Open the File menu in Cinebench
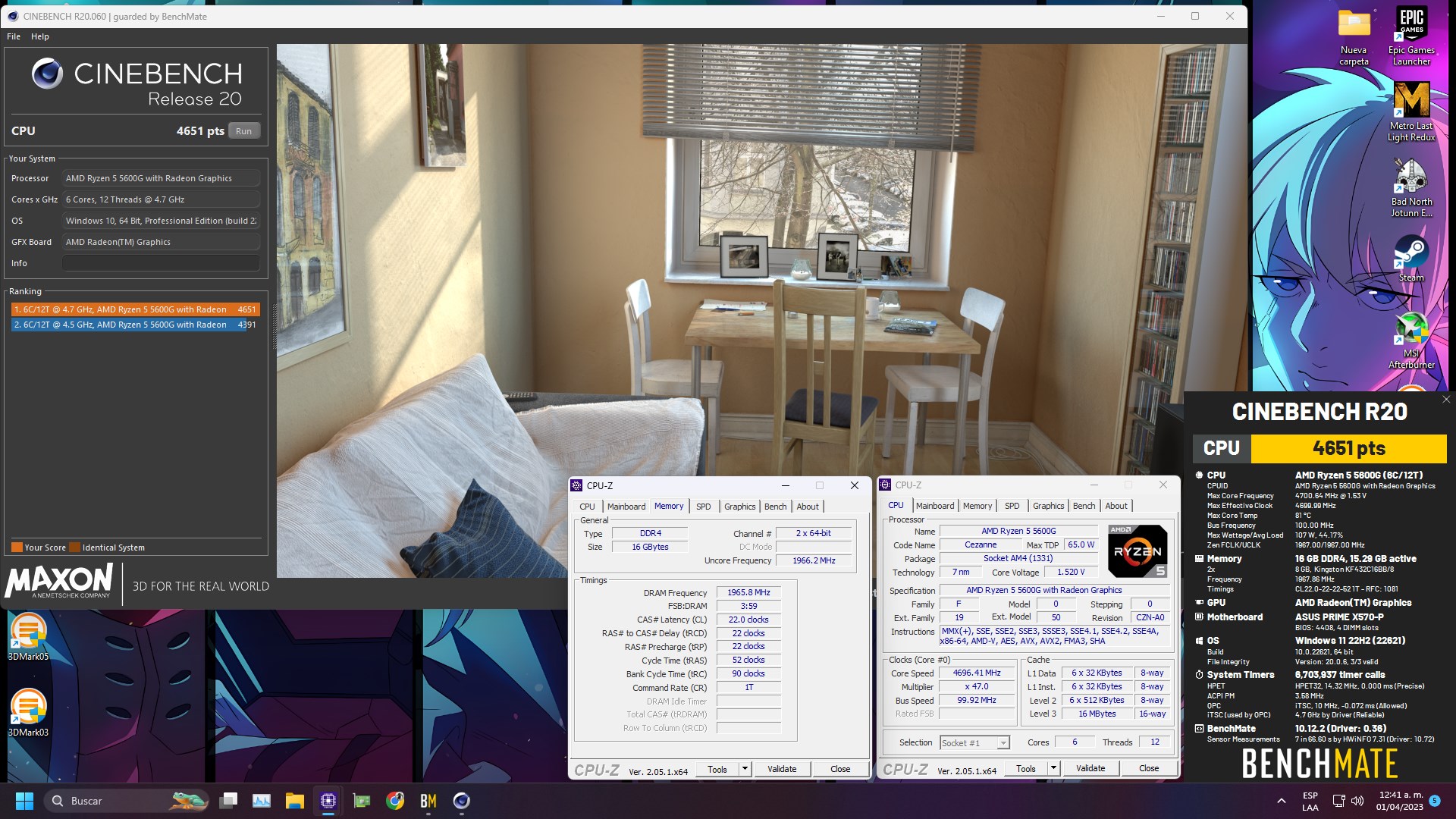 (14, 36)
